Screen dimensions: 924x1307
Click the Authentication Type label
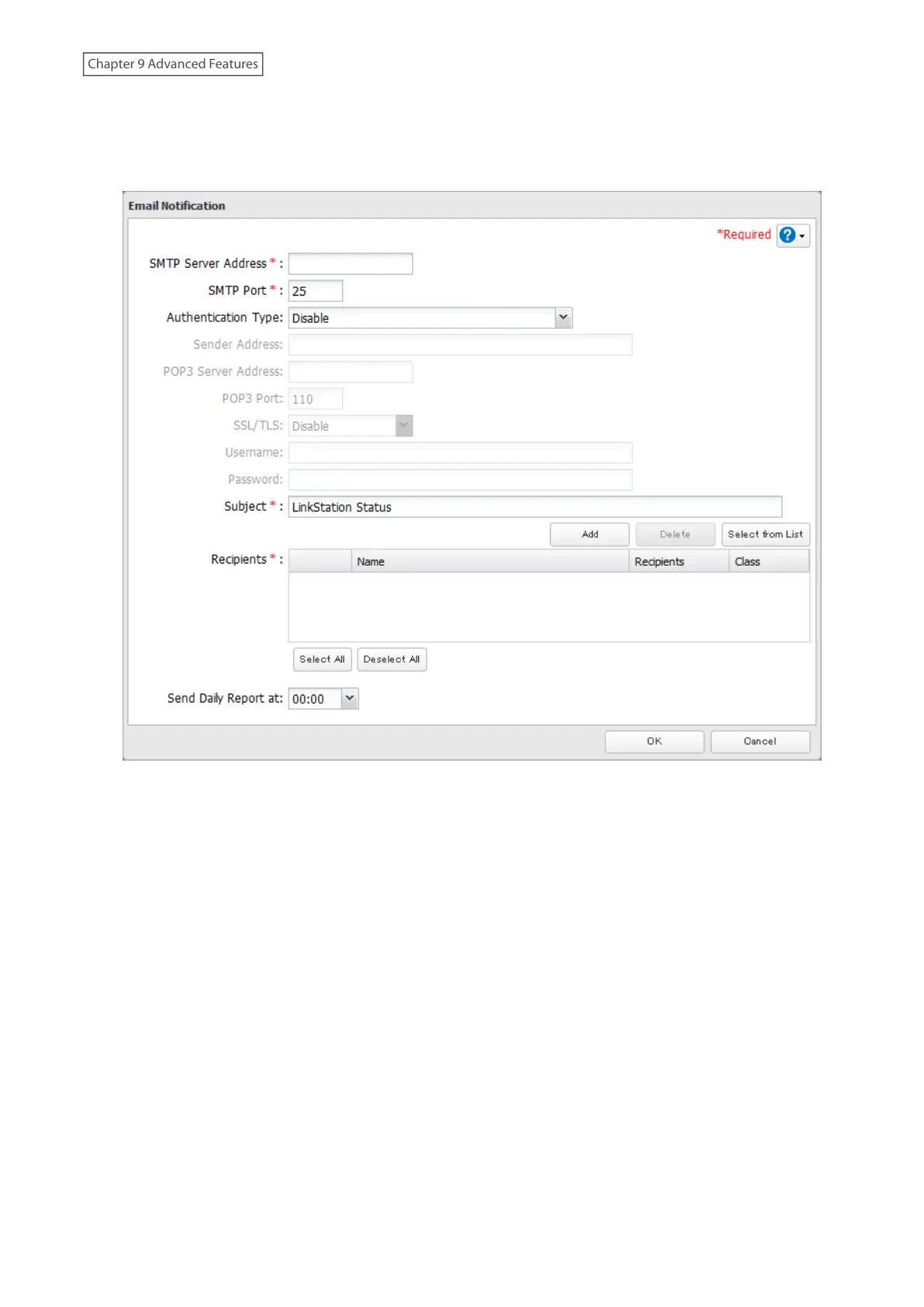[x=224, y=317]
